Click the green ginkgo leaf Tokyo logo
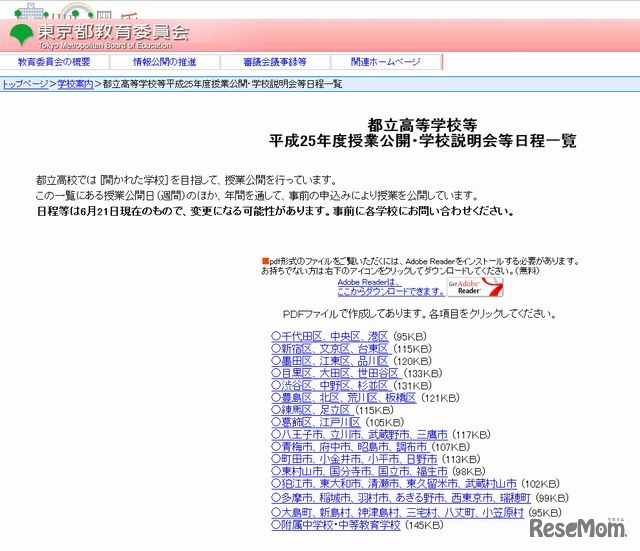 [x=21, y=34]
